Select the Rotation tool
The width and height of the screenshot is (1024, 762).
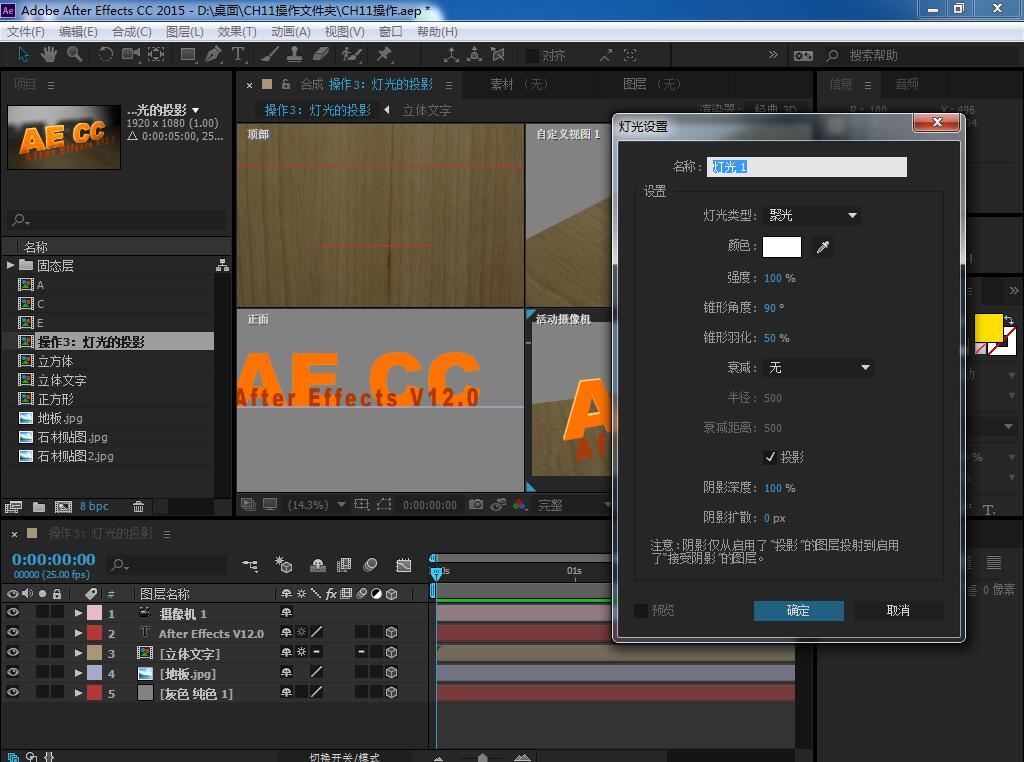click(x=105, y=55)
